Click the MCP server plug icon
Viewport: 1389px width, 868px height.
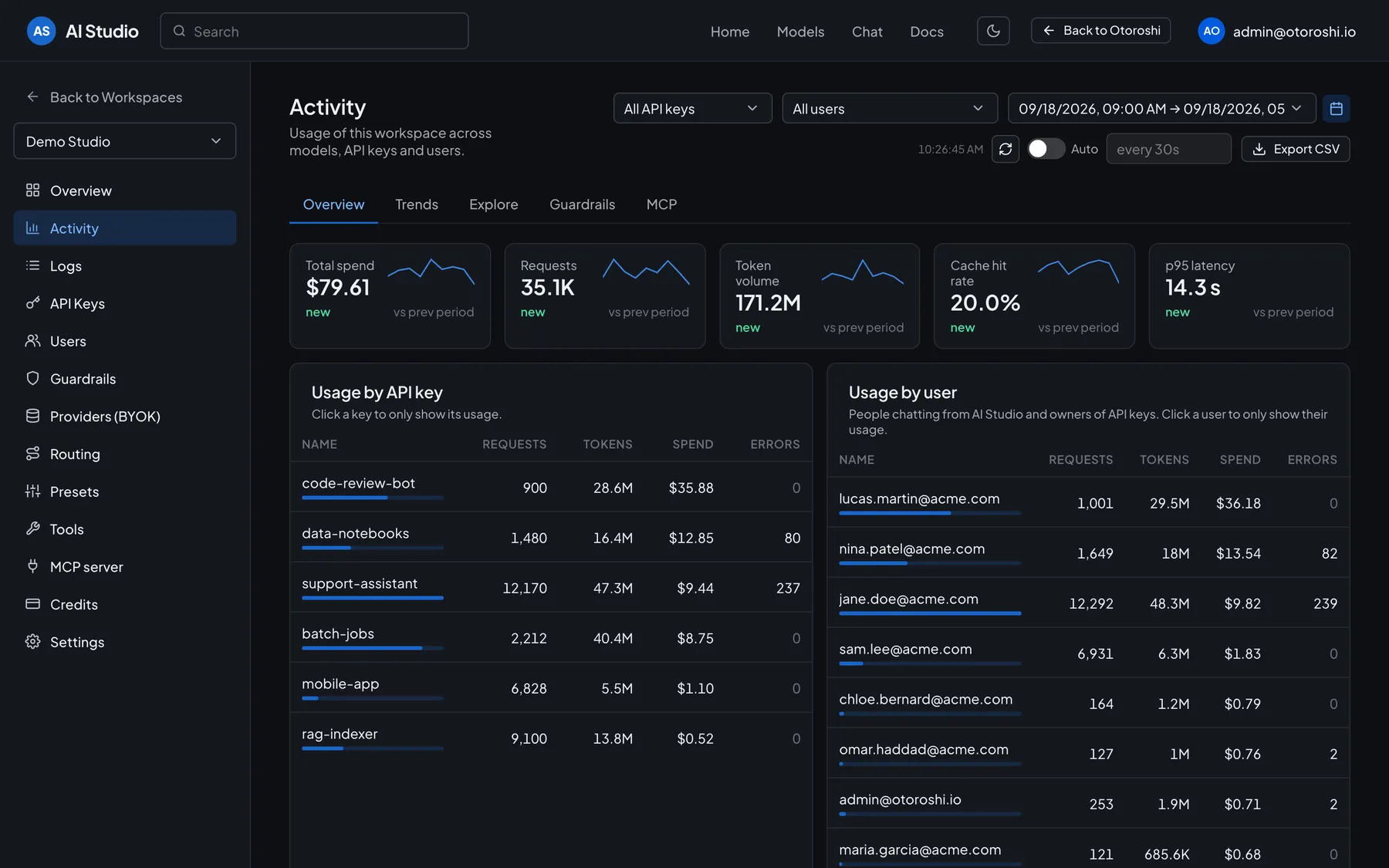(32, 566)
